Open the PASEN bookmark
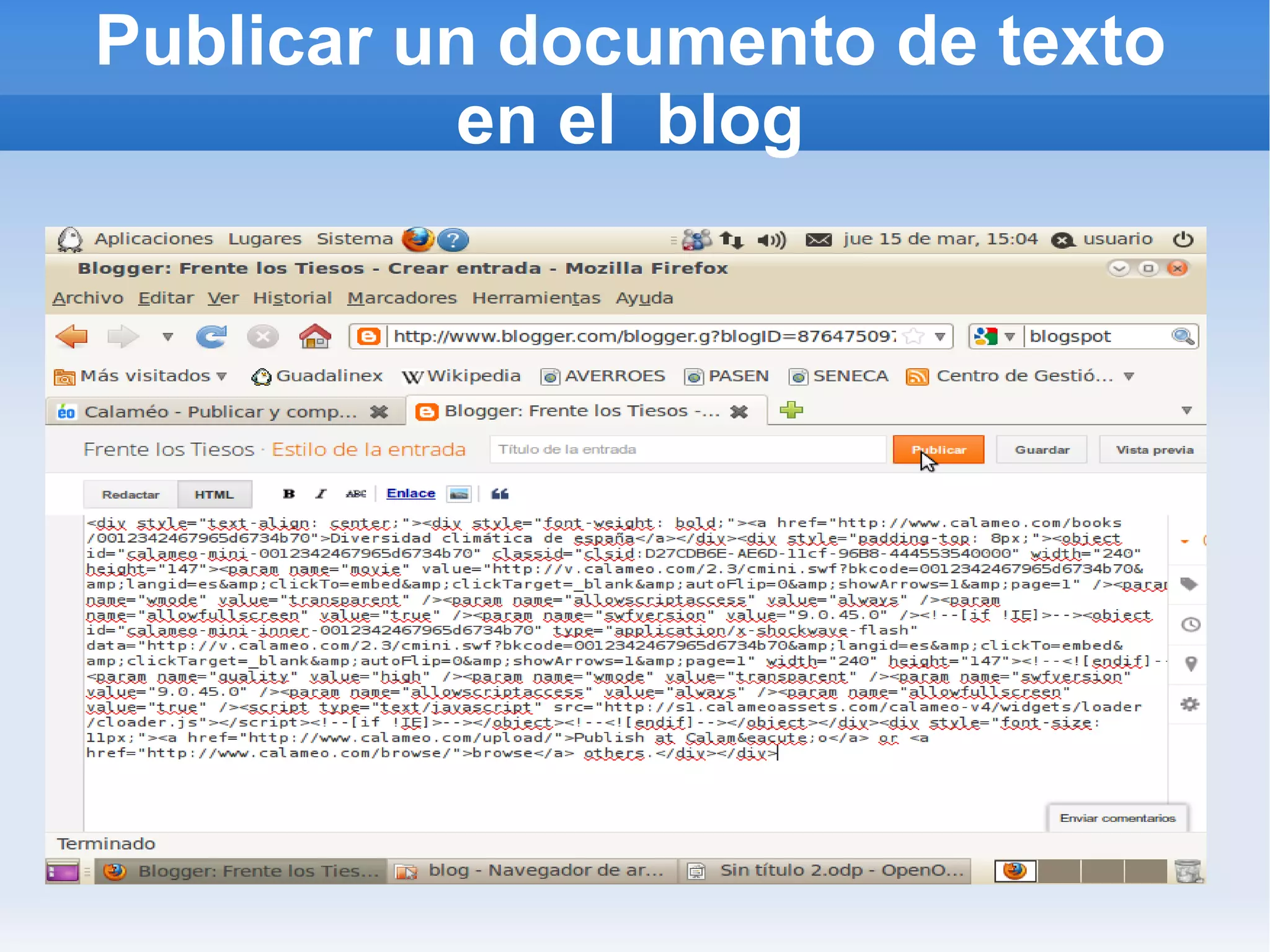 pyautogui.click(x=727, y=376)
